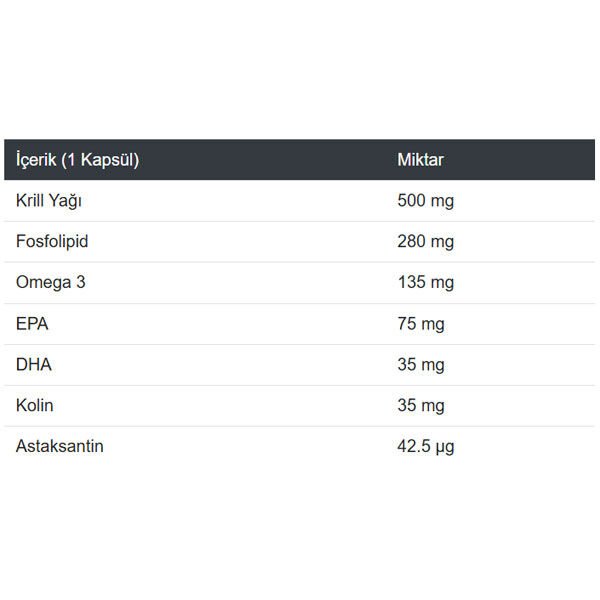Screen dimensions: 600x600
Task: Click the 35 mg value for DHA
Action: (421, 365)
